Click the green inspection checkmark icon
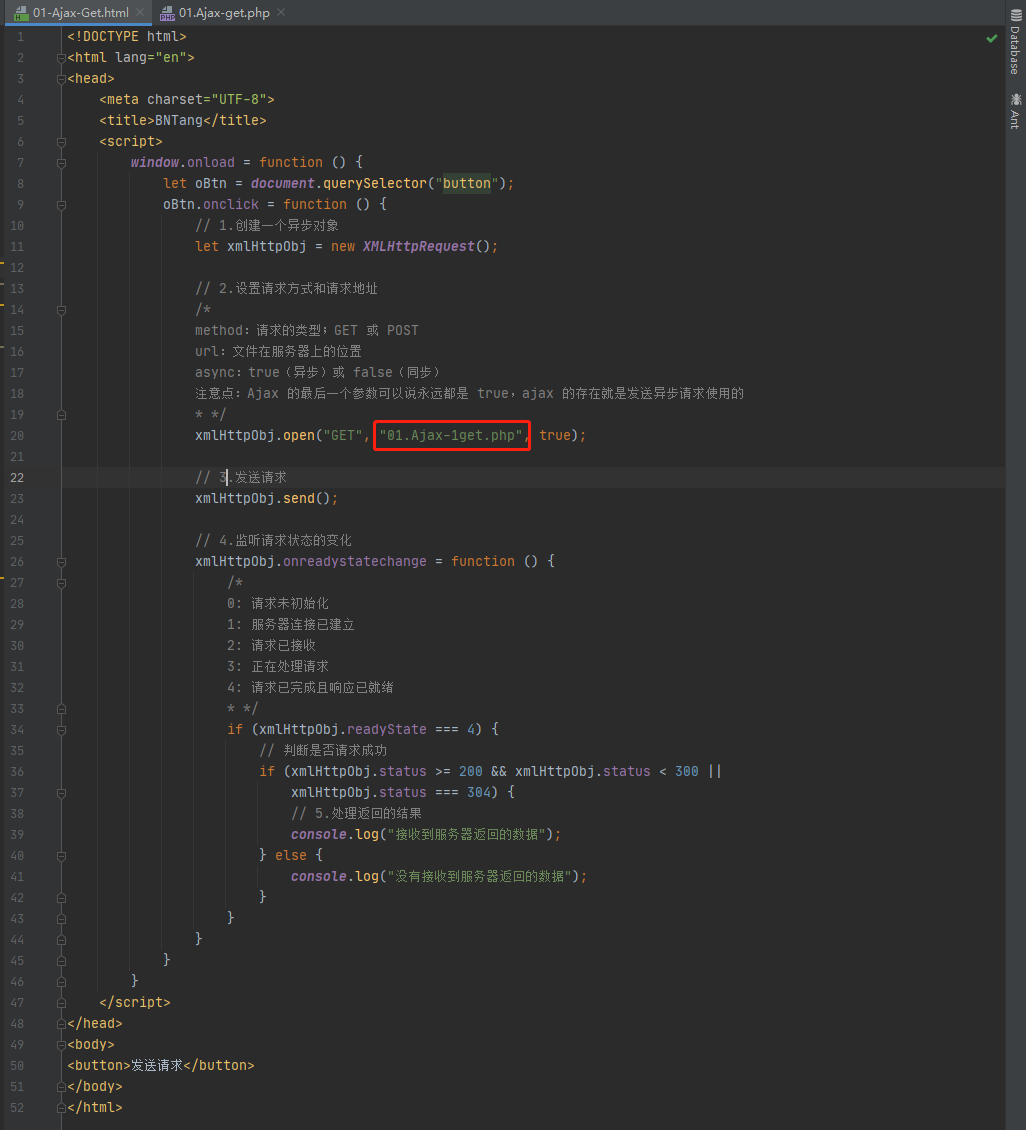The image size is (1026, 1130). pos(991,37)
